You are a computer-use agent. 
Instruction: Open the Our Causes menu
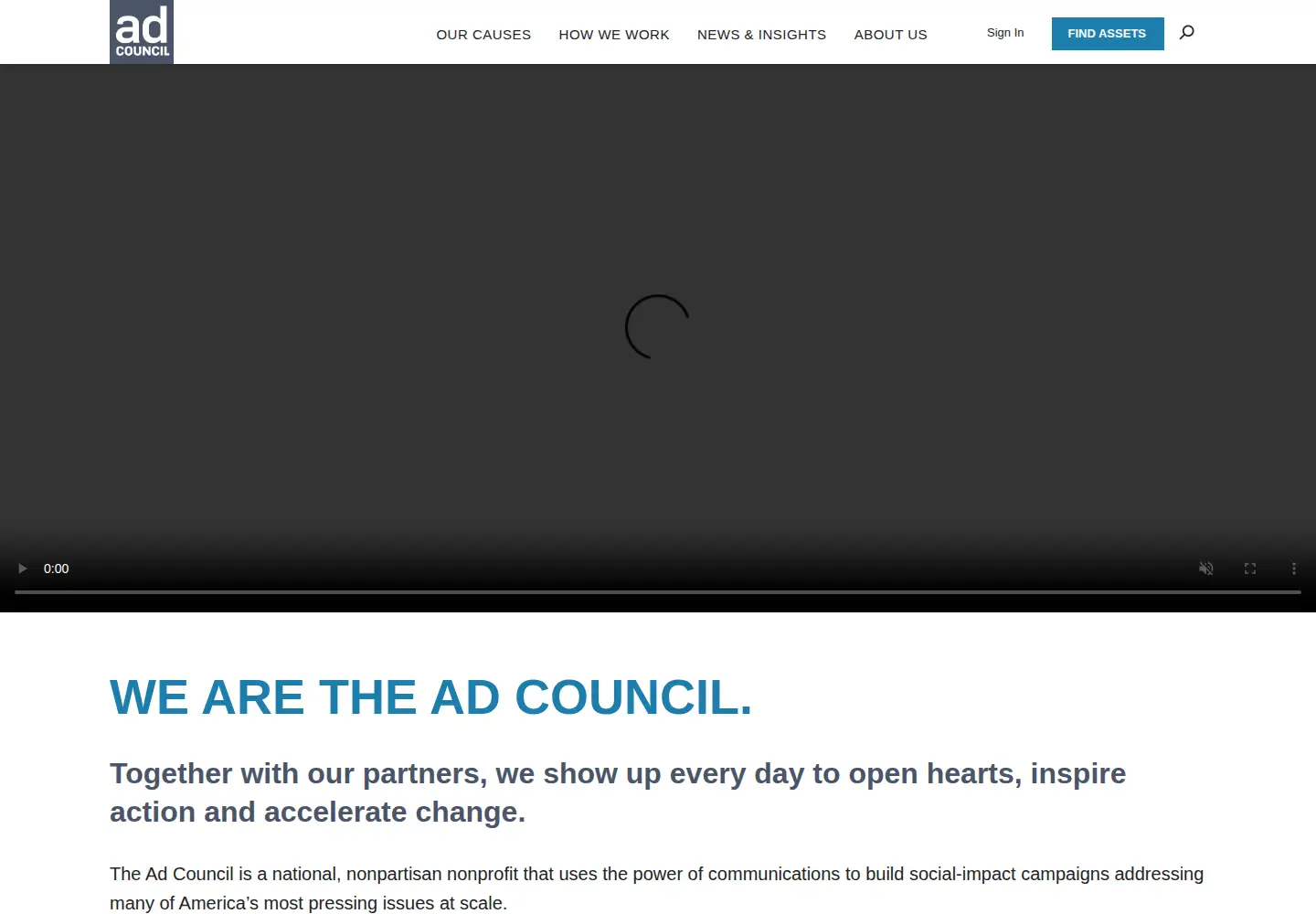483,35
